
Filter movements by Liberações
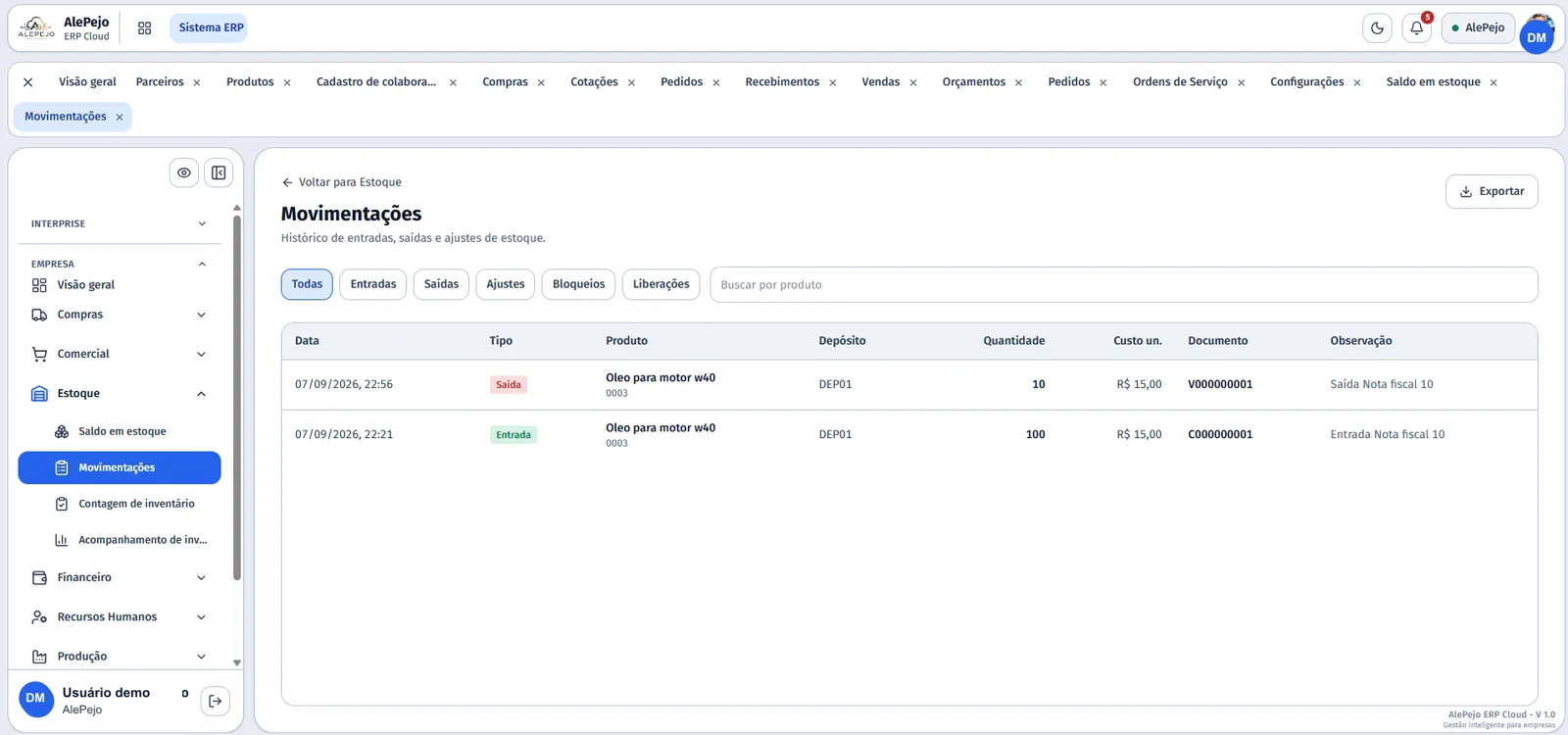661,284
